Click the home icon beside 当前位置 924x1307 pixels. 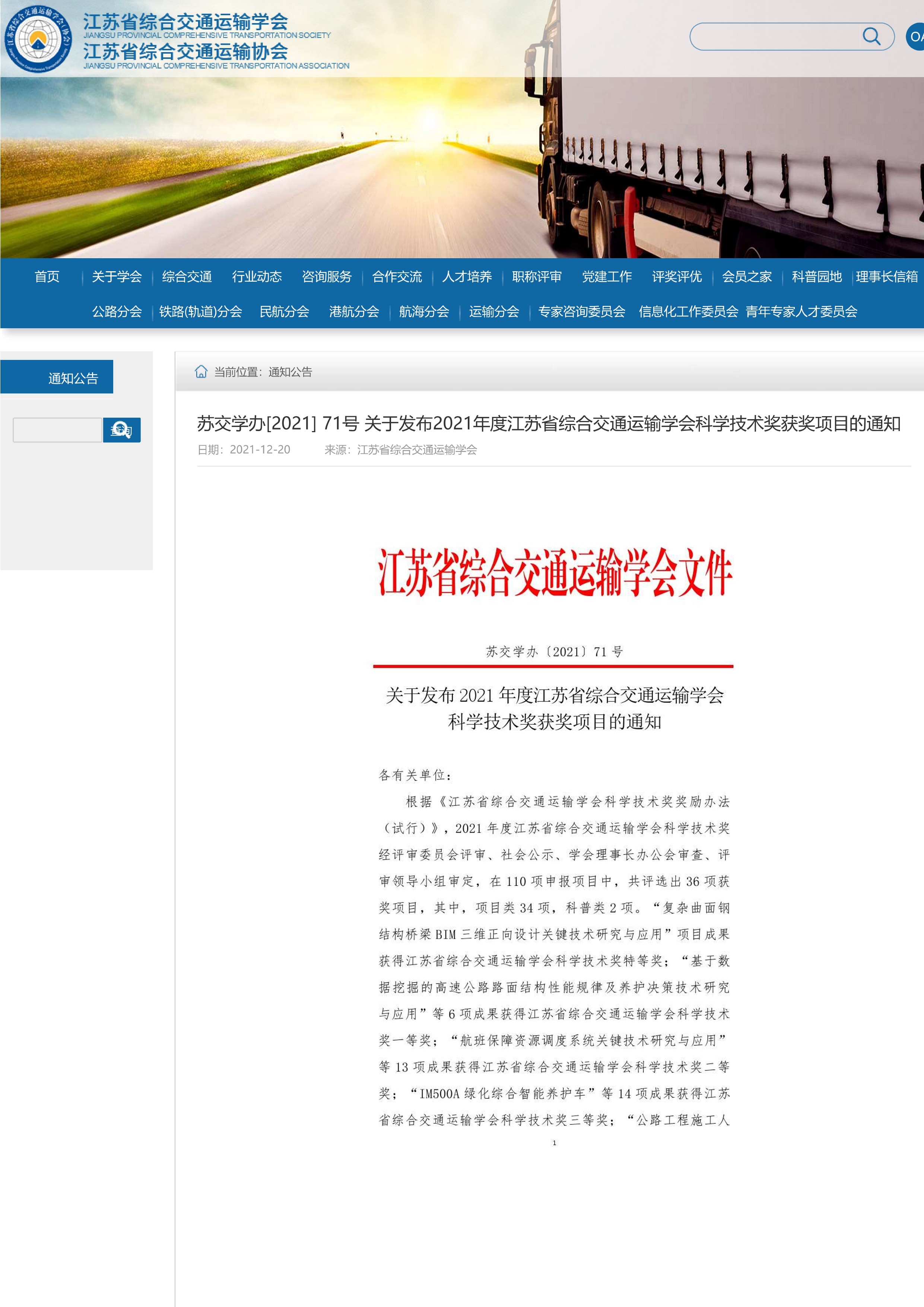pyautogui.click(x=201, y=372)
